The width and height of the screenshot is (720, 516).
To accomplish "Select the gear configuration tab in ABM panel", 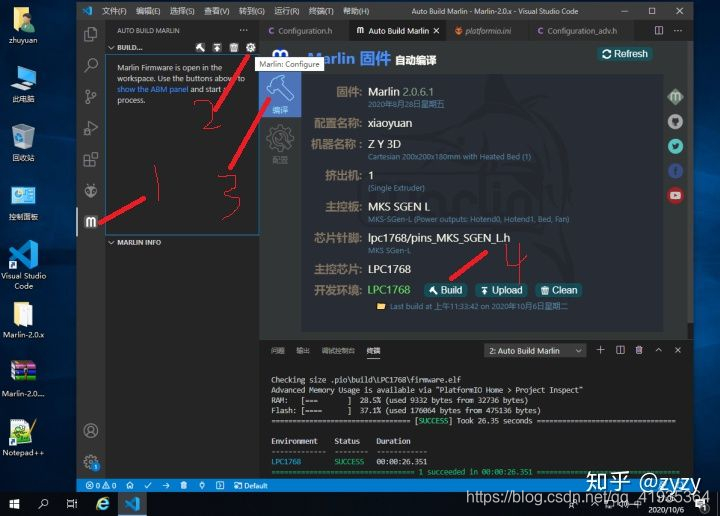I will click(280, 144).
